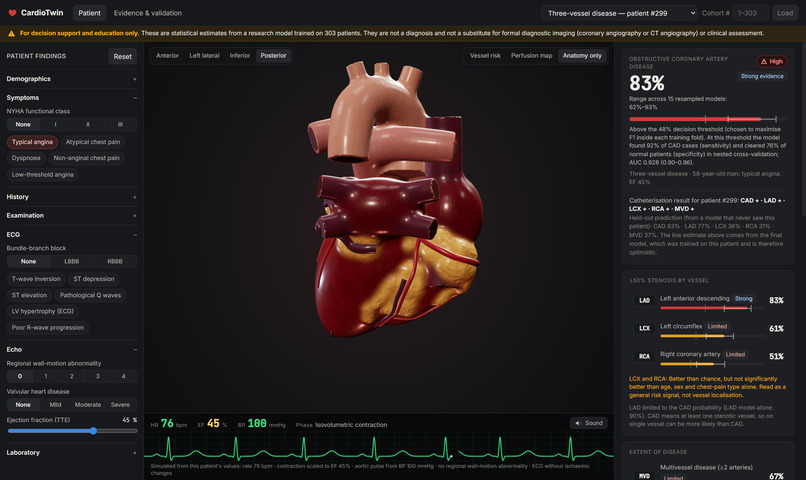806x480 pixels.
Task: Click the Load button
Action: click(785, 13)
